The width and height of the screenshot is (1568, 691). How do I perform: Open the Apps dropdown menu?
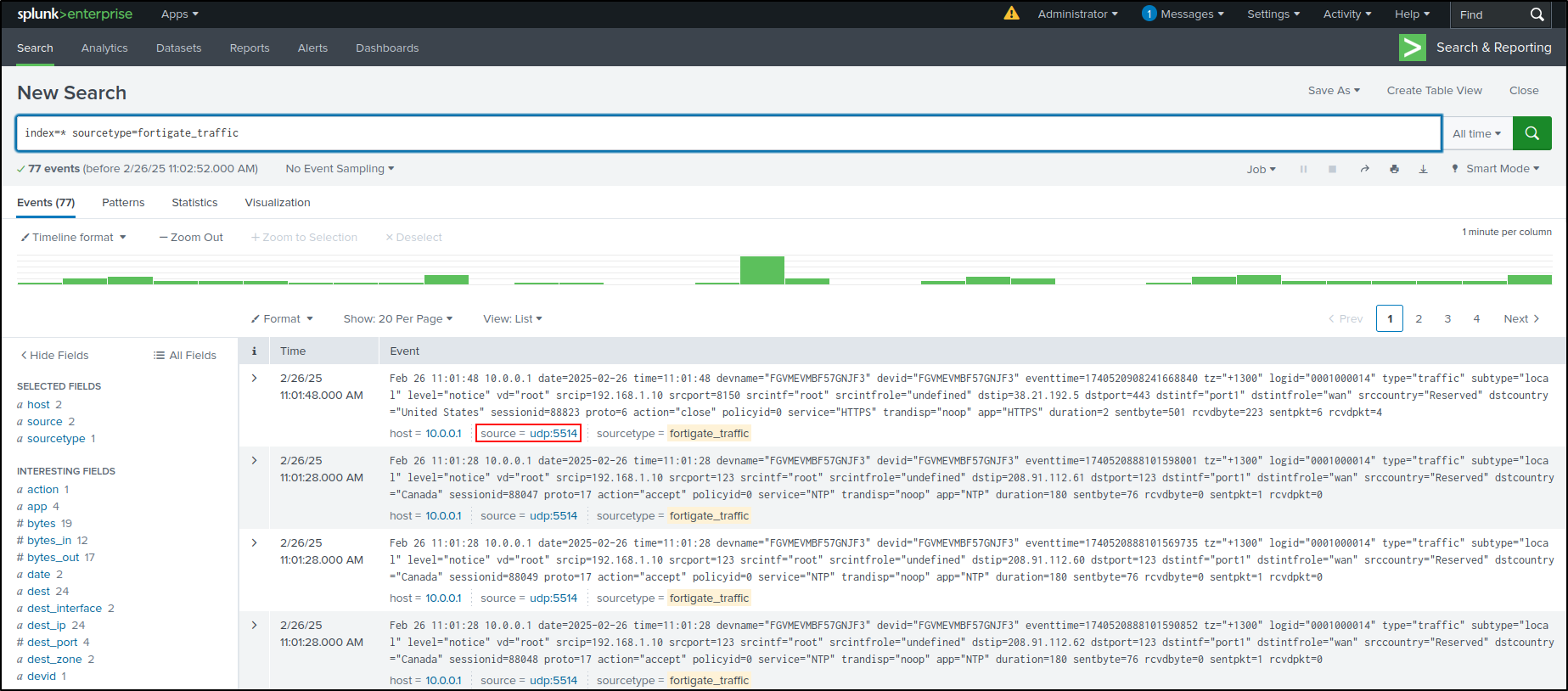(180, 14)
